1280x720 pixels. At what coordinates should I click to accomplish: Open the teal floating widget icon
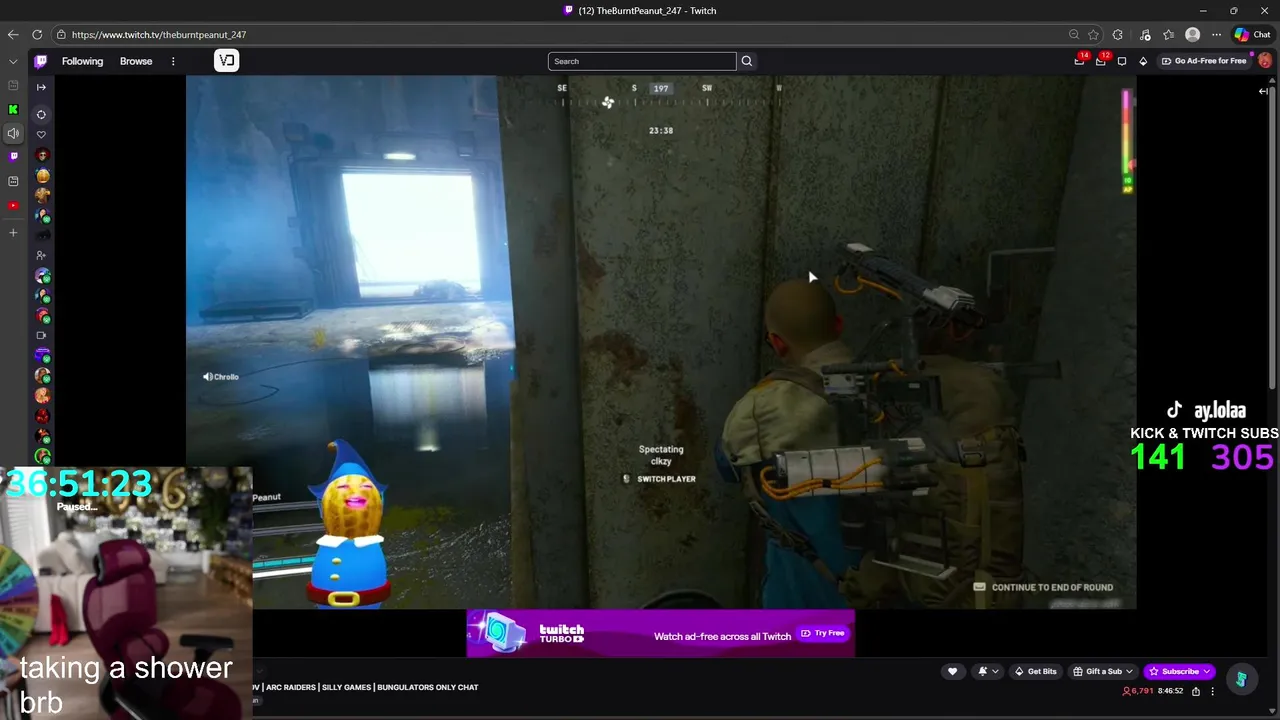[1241, 679]
